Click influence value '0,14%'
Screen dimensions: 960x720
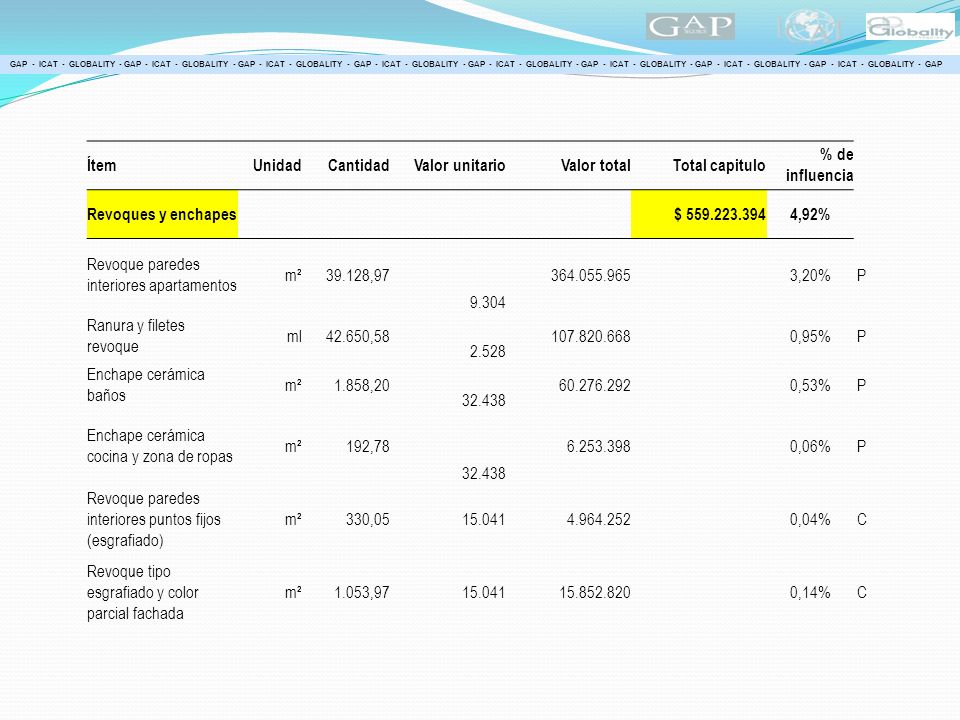pos(809,593)
